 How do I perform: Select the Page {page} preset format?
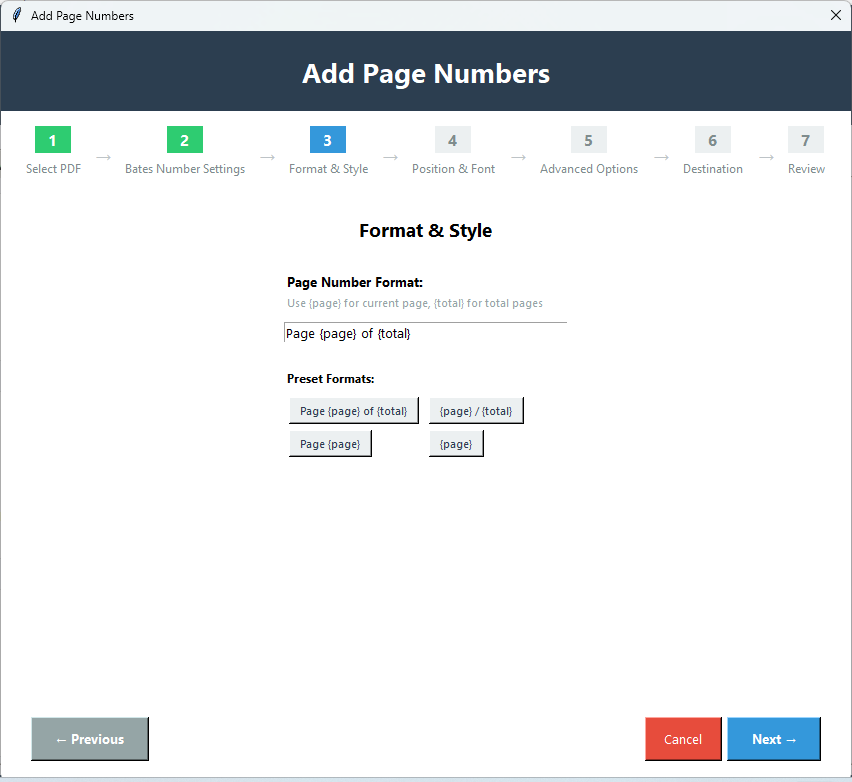coord(330,443)
